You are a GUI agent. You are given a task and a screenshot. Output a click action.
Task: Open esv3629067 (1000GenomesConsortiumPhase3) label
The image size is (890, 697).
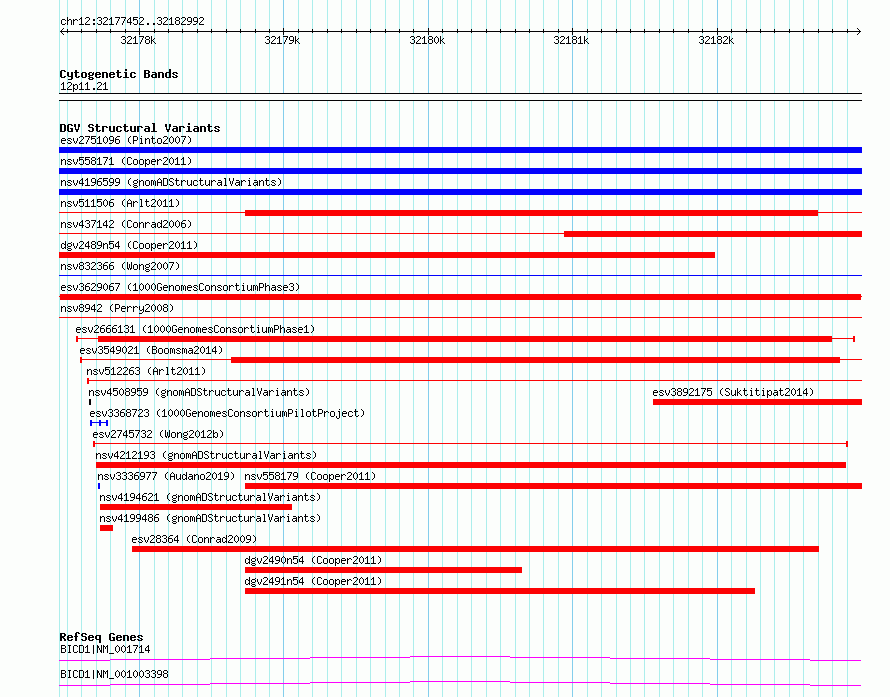coord(180,287)
